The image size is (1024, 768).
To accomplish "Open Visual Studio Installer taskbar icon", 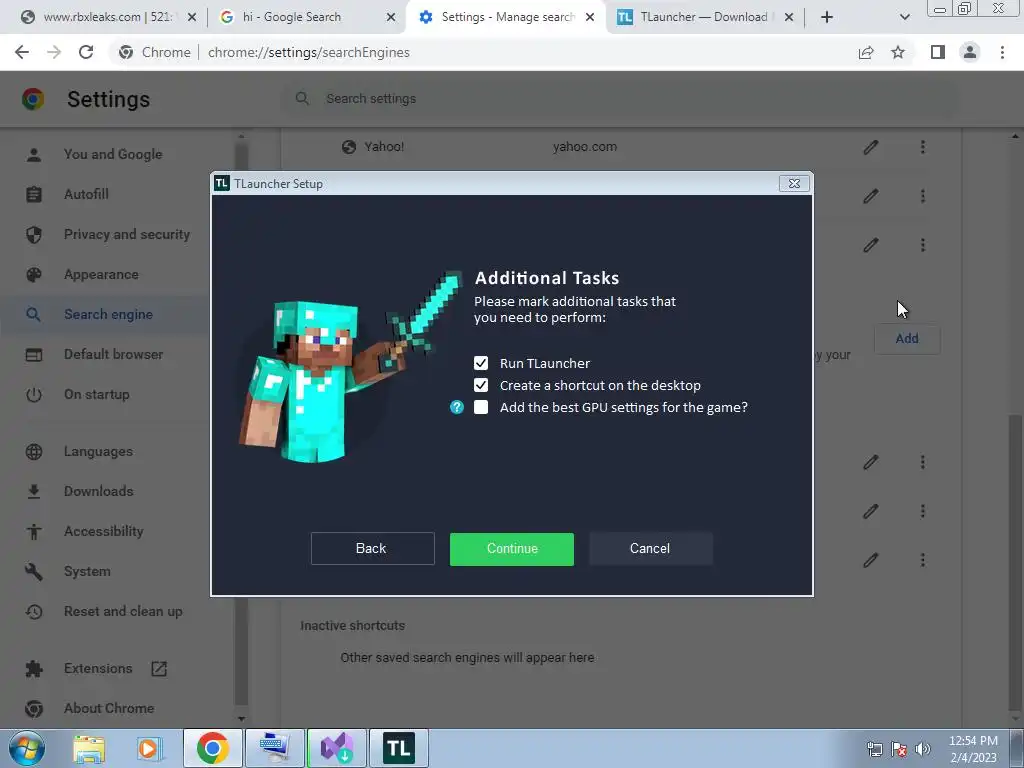I will click(x=336, y=748).
